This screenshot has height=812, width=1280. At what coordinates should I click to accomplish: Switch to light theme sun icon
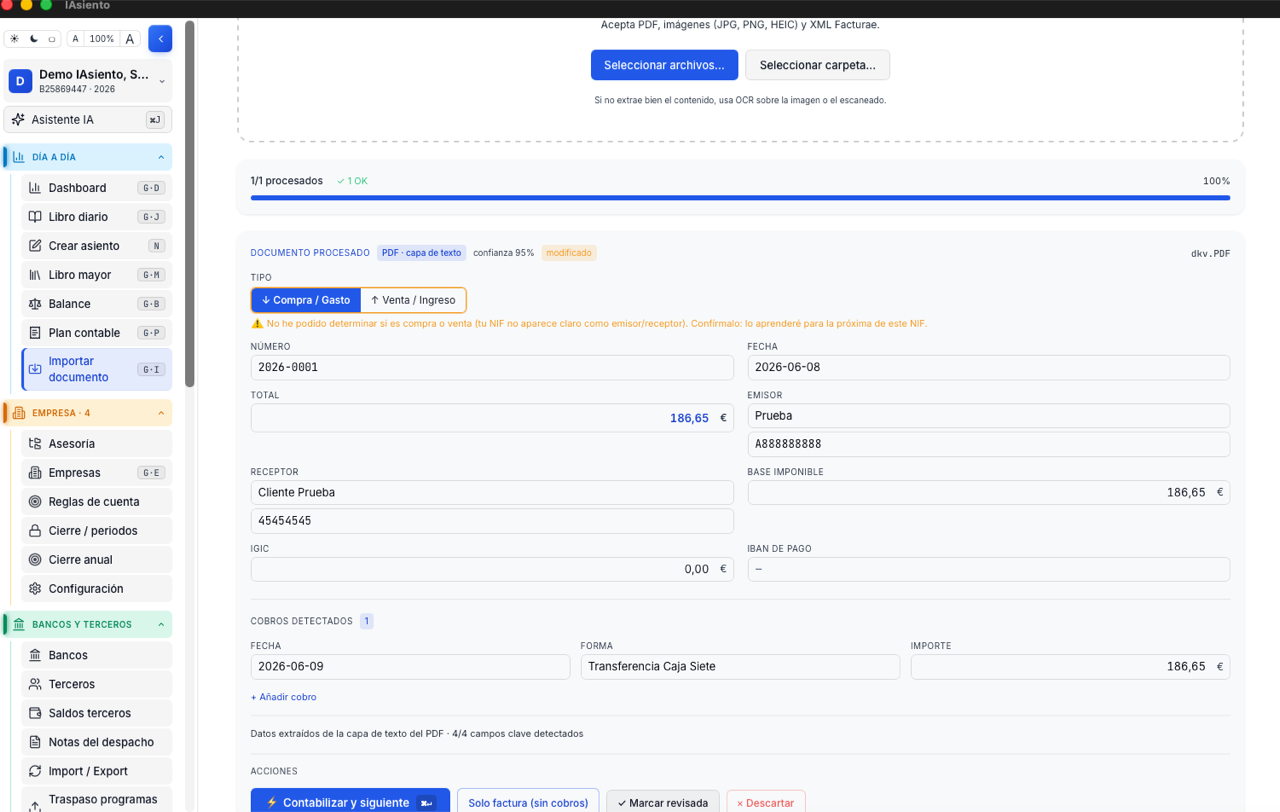14,39
